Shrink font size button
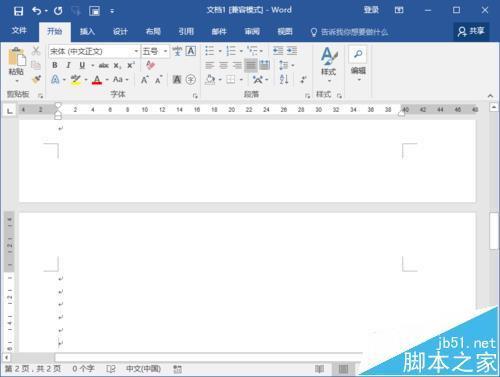Screen dimensions: 500x377 tap(158, 80)
